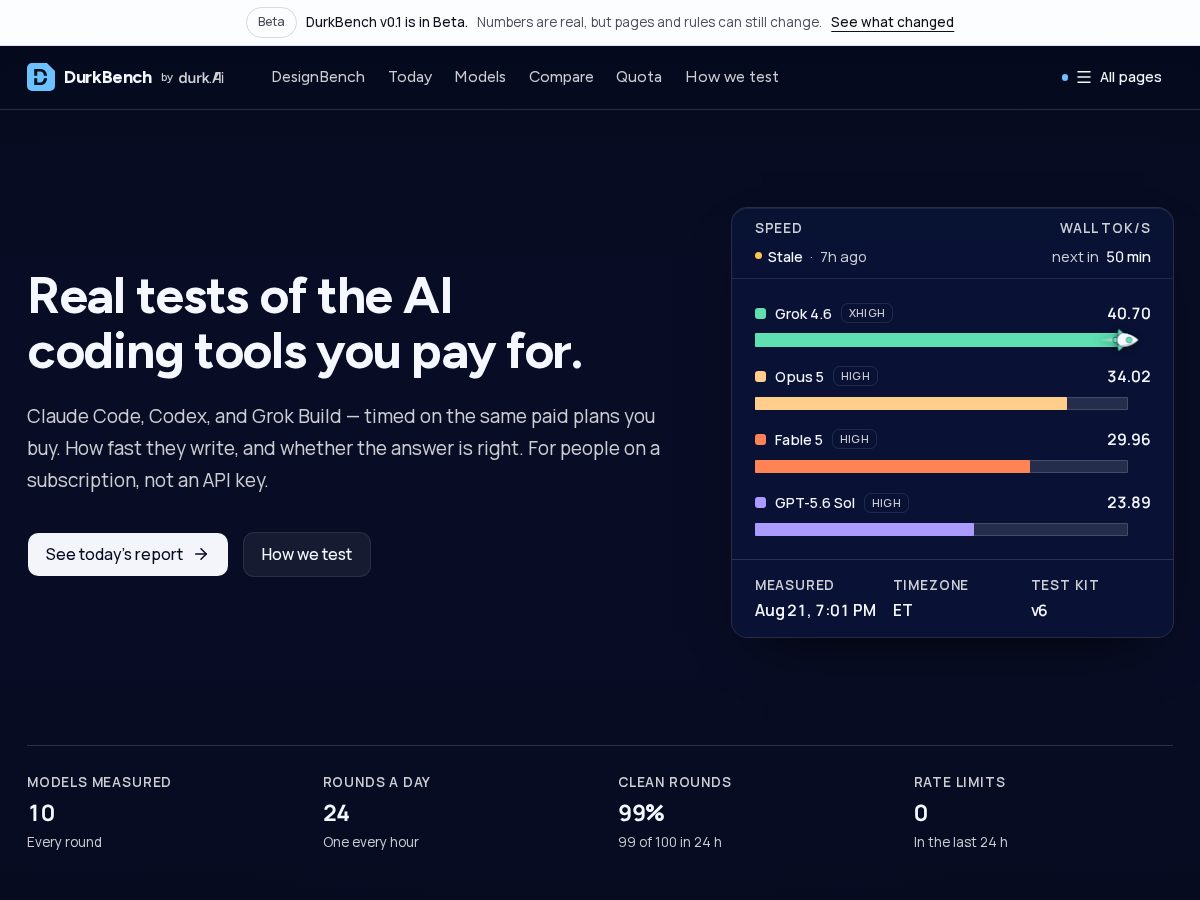Click the yellow Opus 5 color square
This screenshot has width=1200, height=900.
[x=760, y=377]
